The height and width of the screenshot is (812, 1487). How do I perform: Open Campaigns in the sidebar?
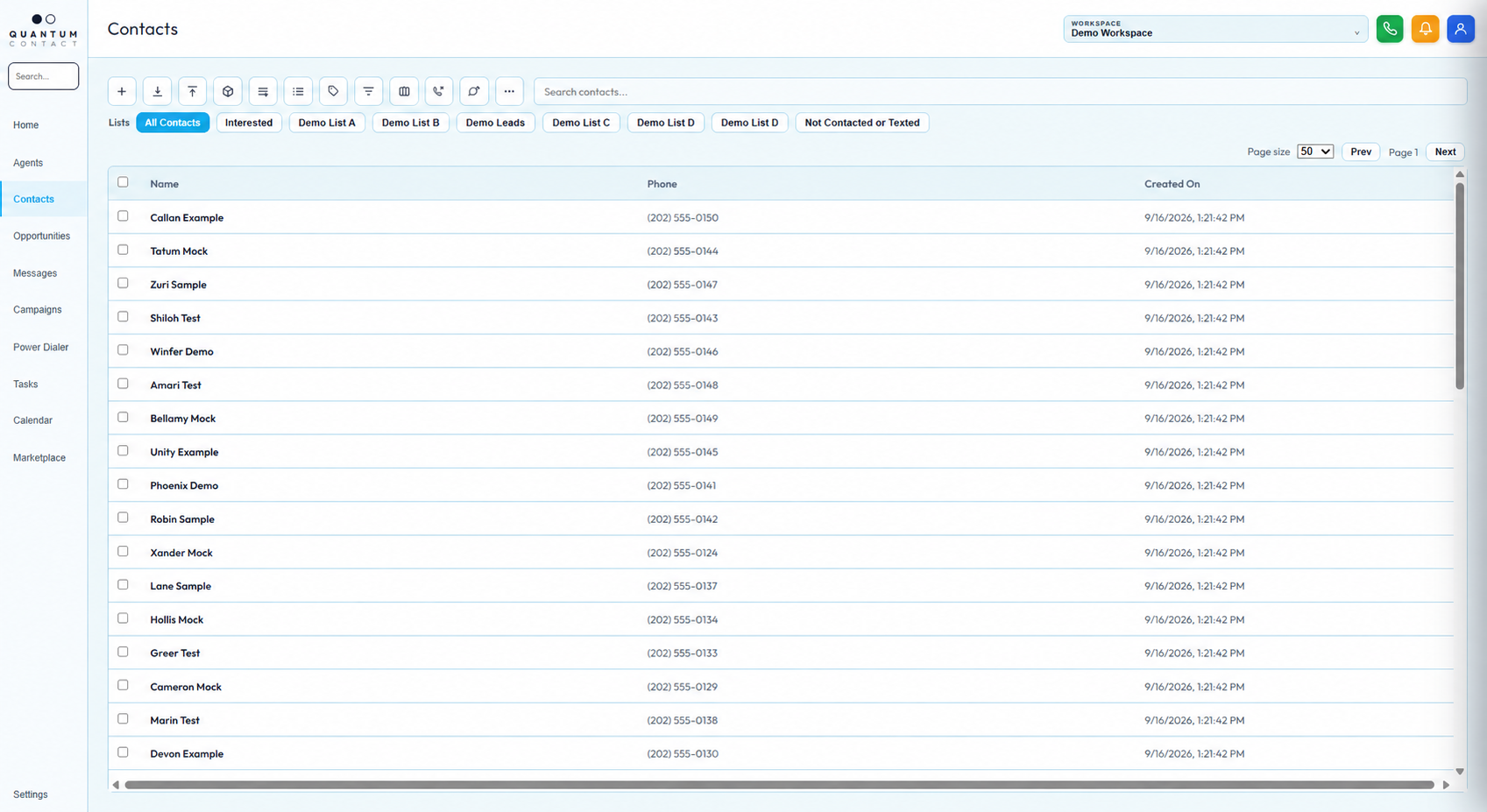(38, 310)
